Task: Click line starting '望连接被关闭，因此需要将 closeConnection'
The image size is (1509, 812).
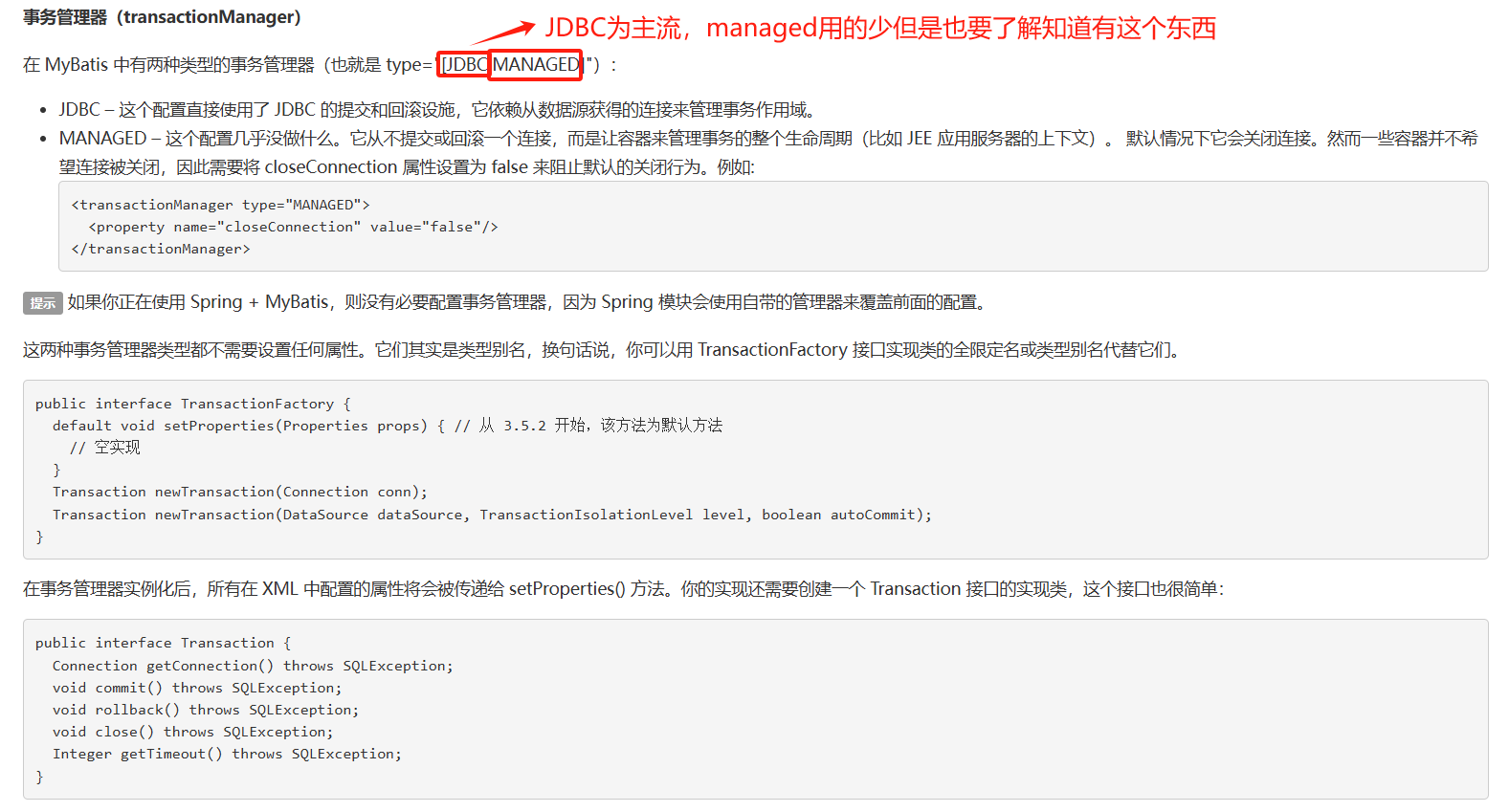Action: click(407, 167)
